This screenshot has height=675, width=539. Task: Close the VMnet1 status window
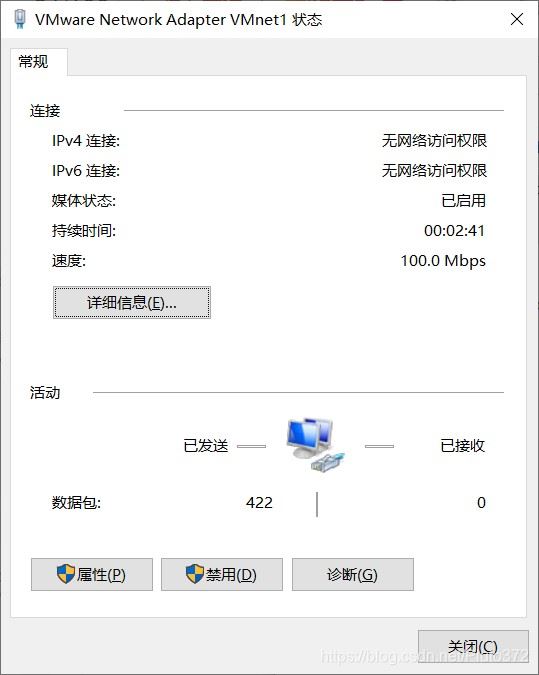[x=517, y=19]
